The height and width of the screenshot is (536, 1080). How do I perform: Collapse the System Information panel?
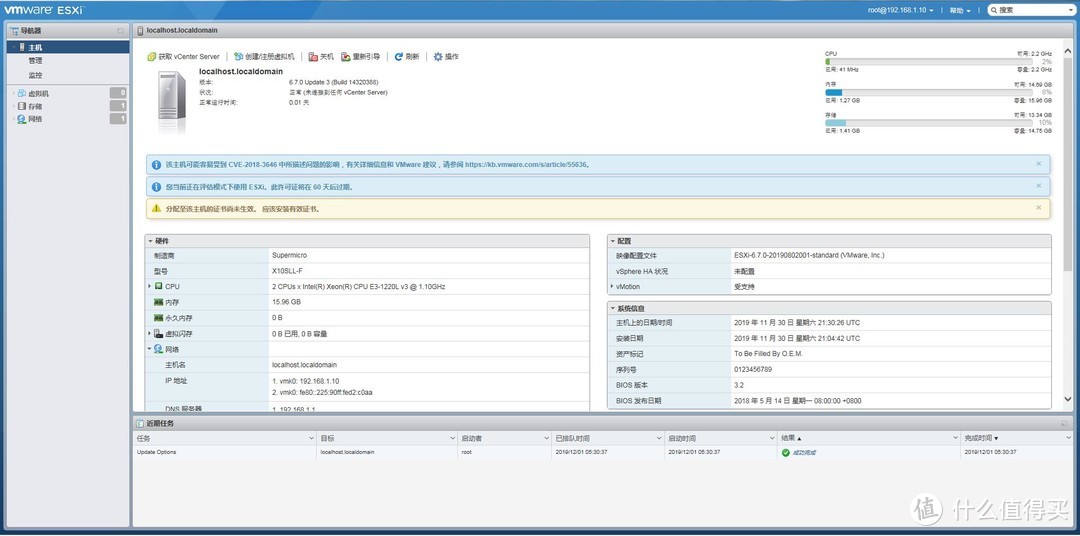[x=612, y=308]
